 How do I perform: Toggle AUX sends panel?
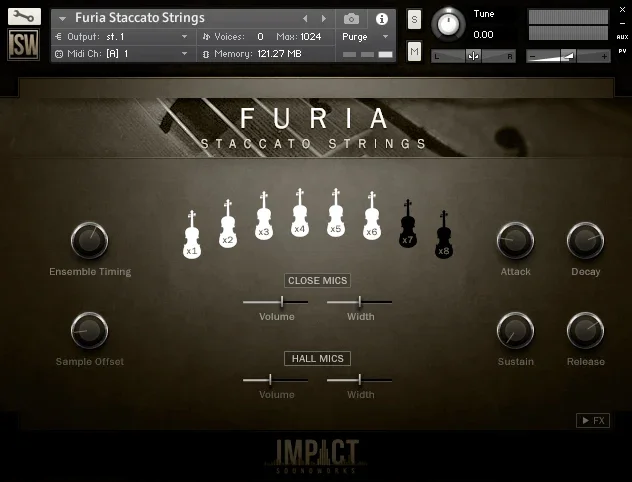(x=622, y=37)
